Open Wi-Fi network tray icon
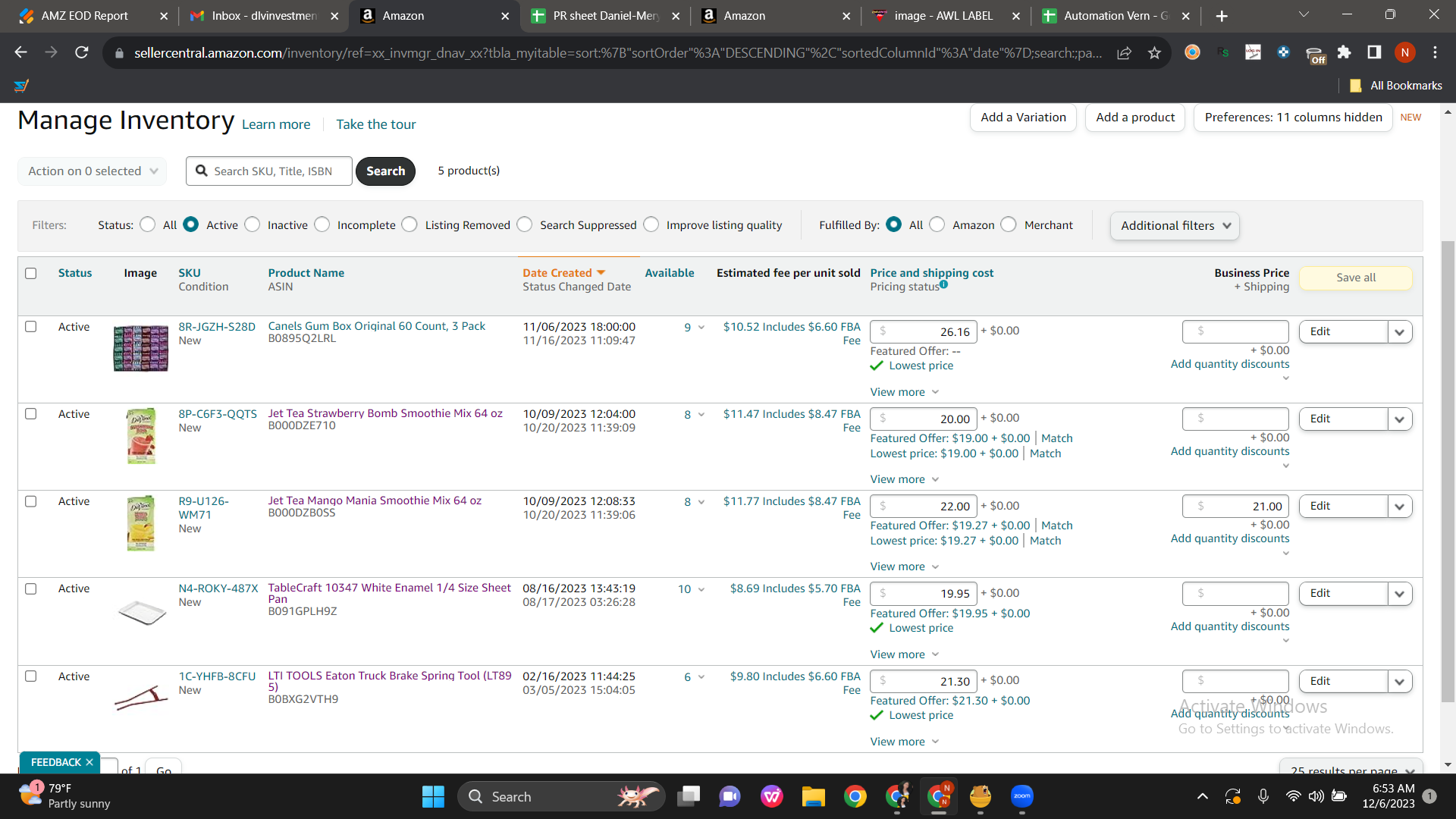The image size is (1456, 819). pyautogui.click(x=1294, y=796)
